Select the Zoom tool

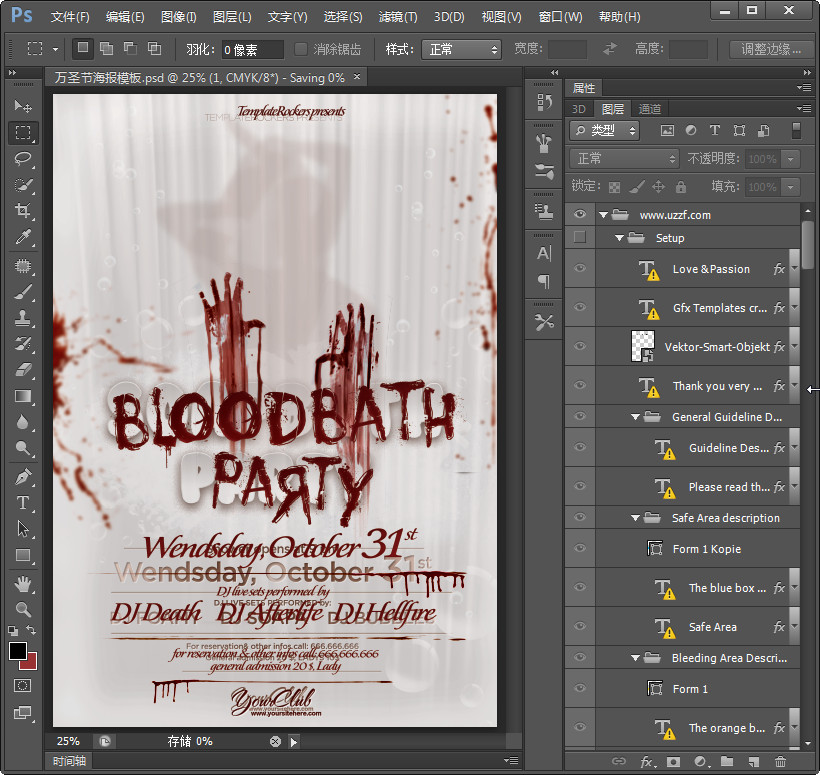pos(22,609)
